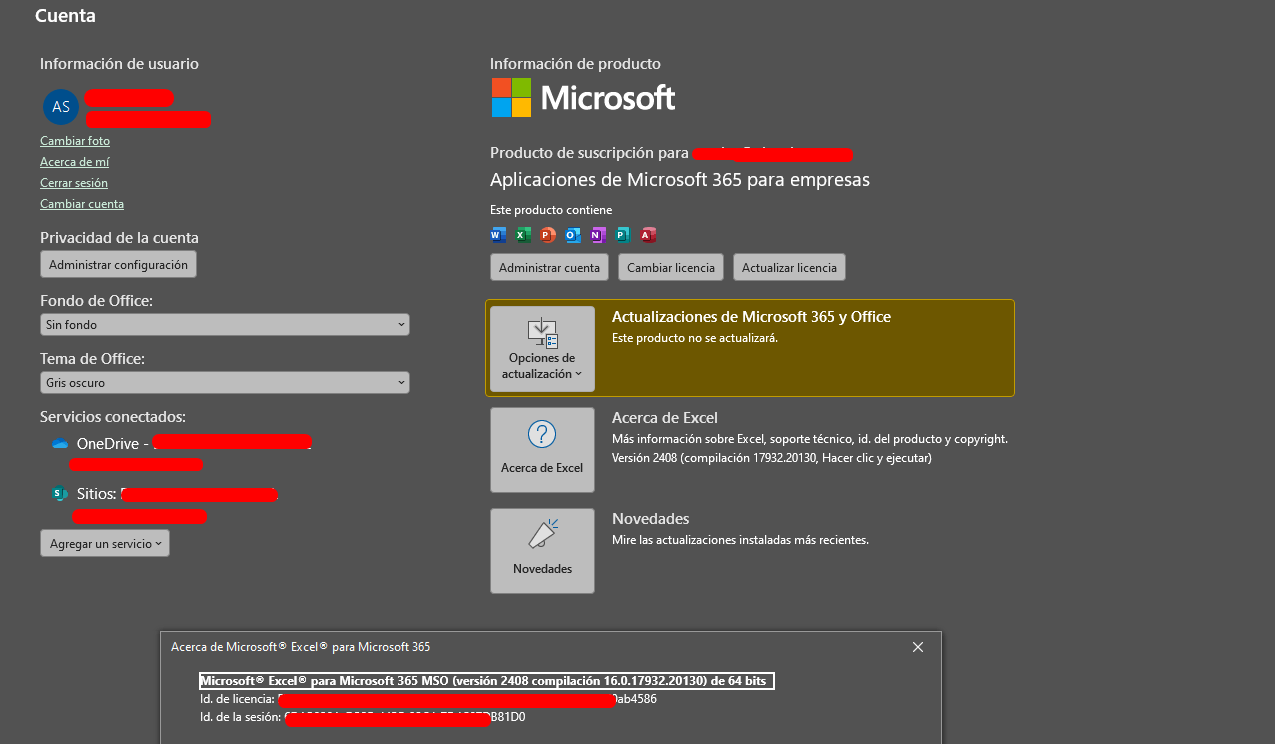Image resolution: width=1275 pixels, height=744 pixels.
Task: Click the Cambiar foto link
Action: click(75, 141)
